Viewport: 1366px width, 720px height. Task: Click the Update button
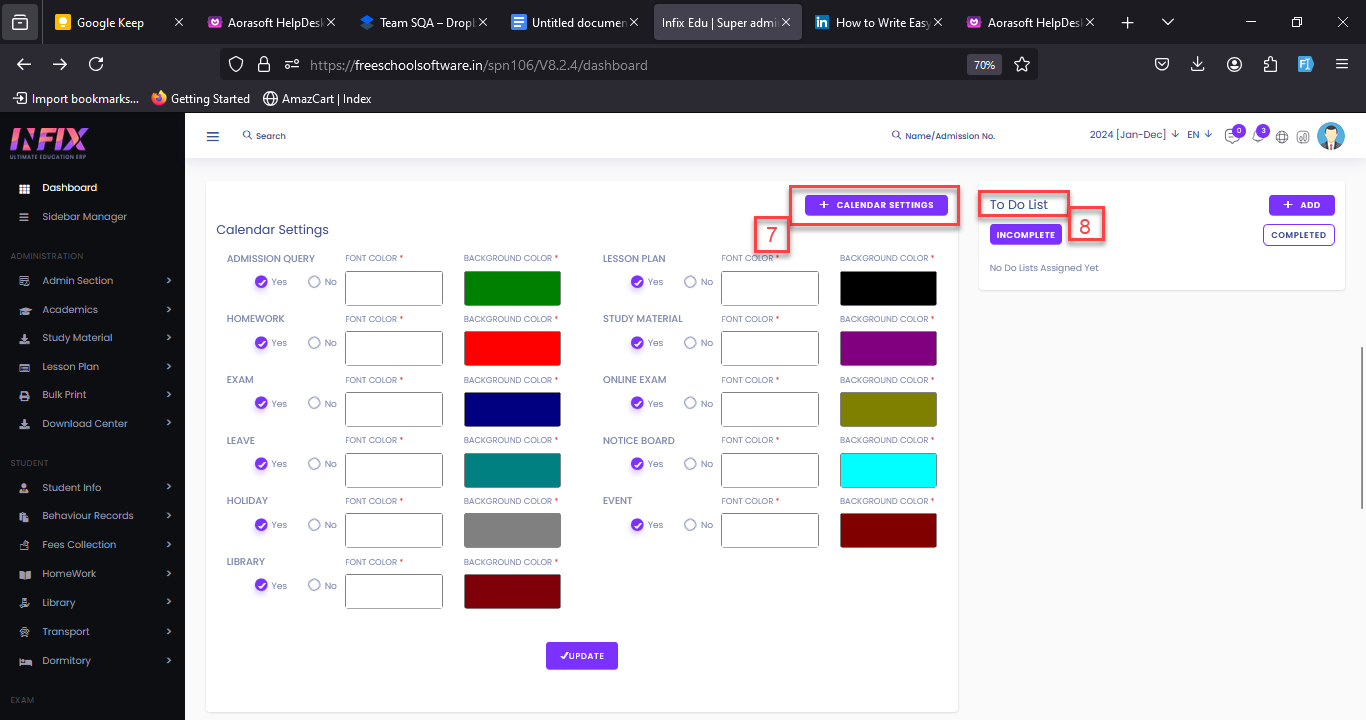point(582,656)
